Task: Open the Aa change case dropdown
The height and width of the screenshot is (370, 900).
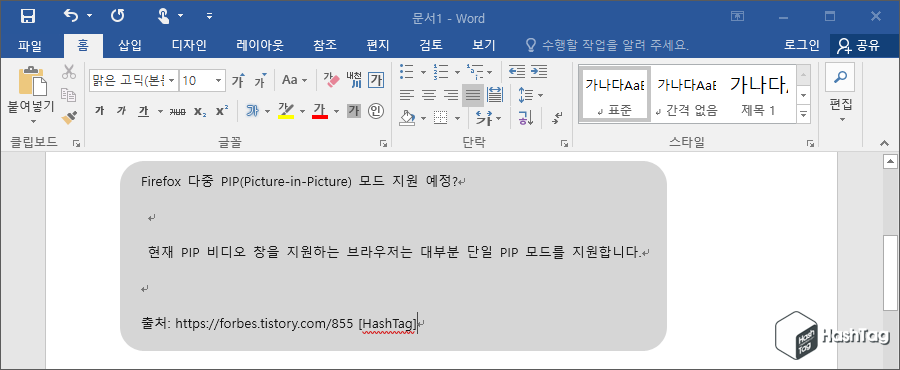Action: click(295, 80)
